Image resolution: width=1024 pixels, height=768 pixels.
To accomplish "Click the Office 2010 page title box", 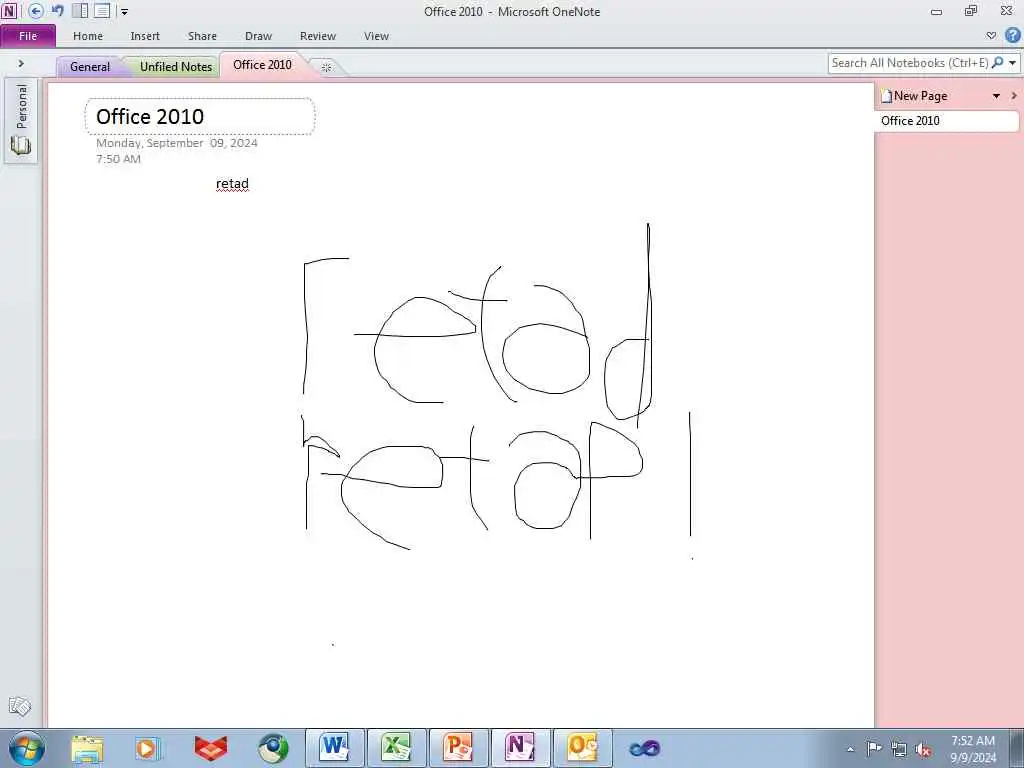I will pyautogui.click(x=200, y=116).
